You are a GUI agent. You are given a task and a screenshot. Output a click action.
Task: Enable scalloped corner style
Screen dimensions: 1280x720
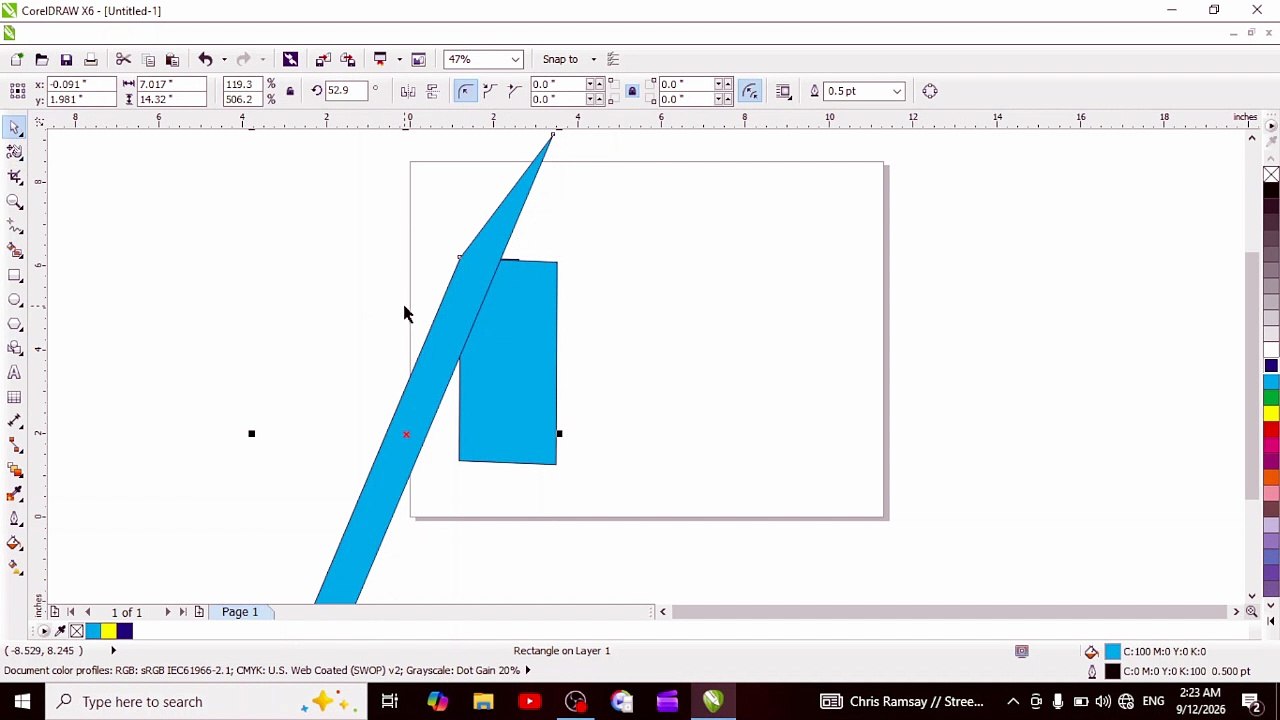click(x=490, y=92)
